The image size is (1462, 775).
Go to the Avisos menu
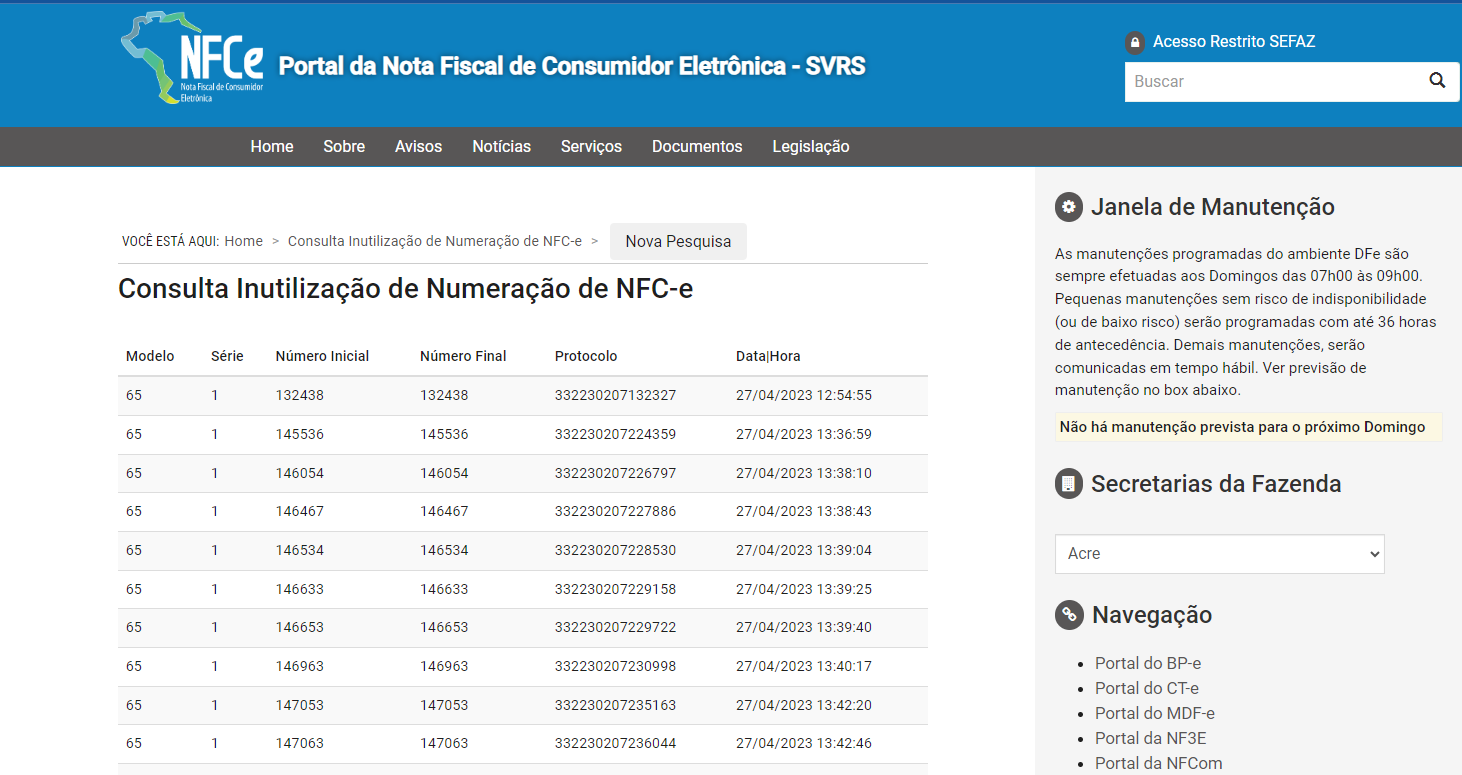click(418, 147)
